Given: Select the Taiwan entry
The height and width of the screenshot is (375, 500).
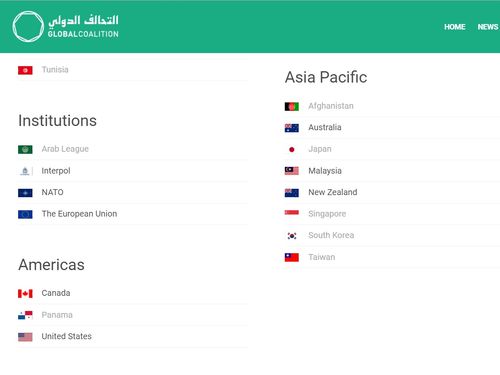Looking at the screenshot, I should coord(322,257).
